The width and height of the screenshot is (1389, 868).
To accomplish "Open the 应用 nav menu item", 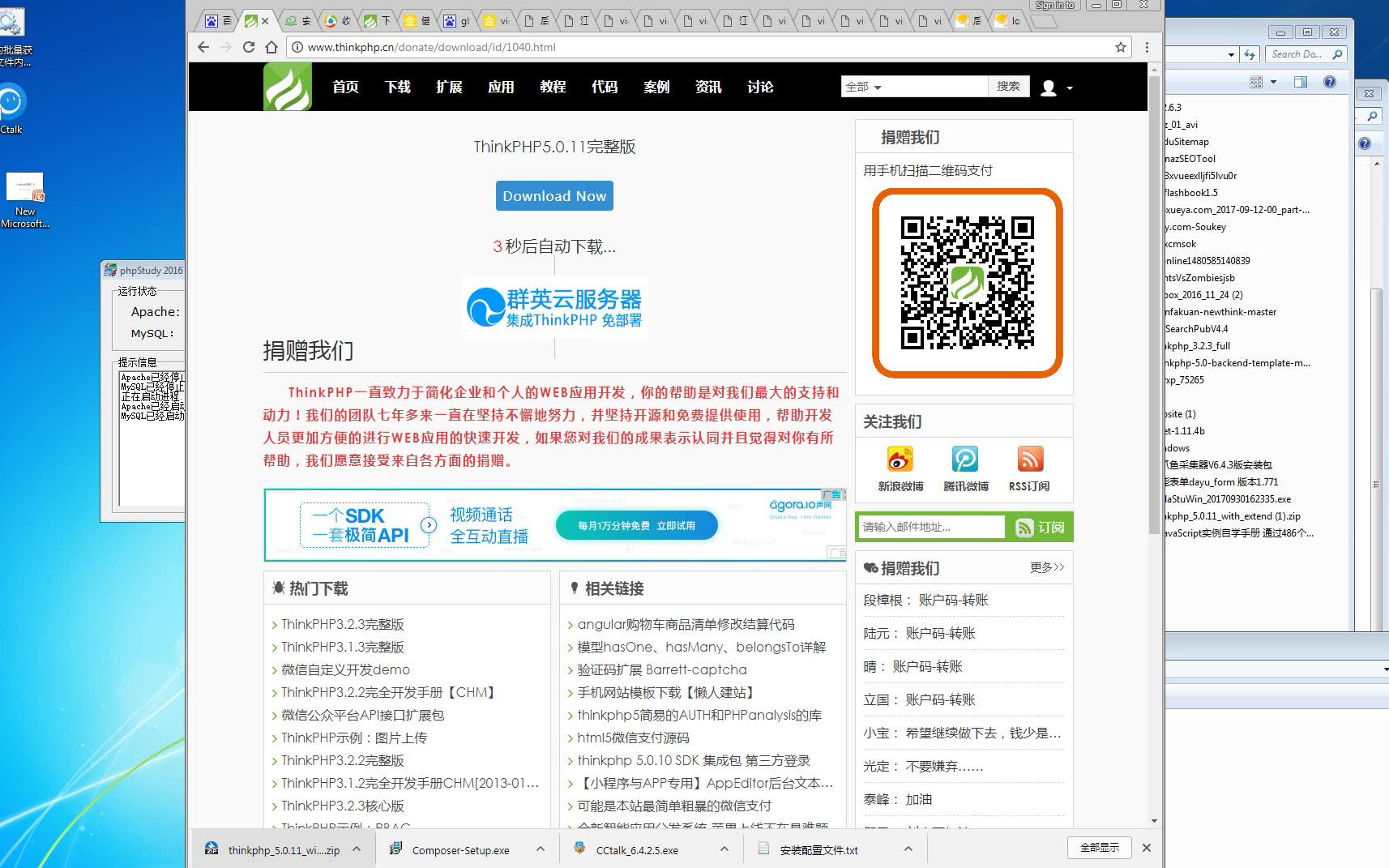I will (x=502, y=87).
